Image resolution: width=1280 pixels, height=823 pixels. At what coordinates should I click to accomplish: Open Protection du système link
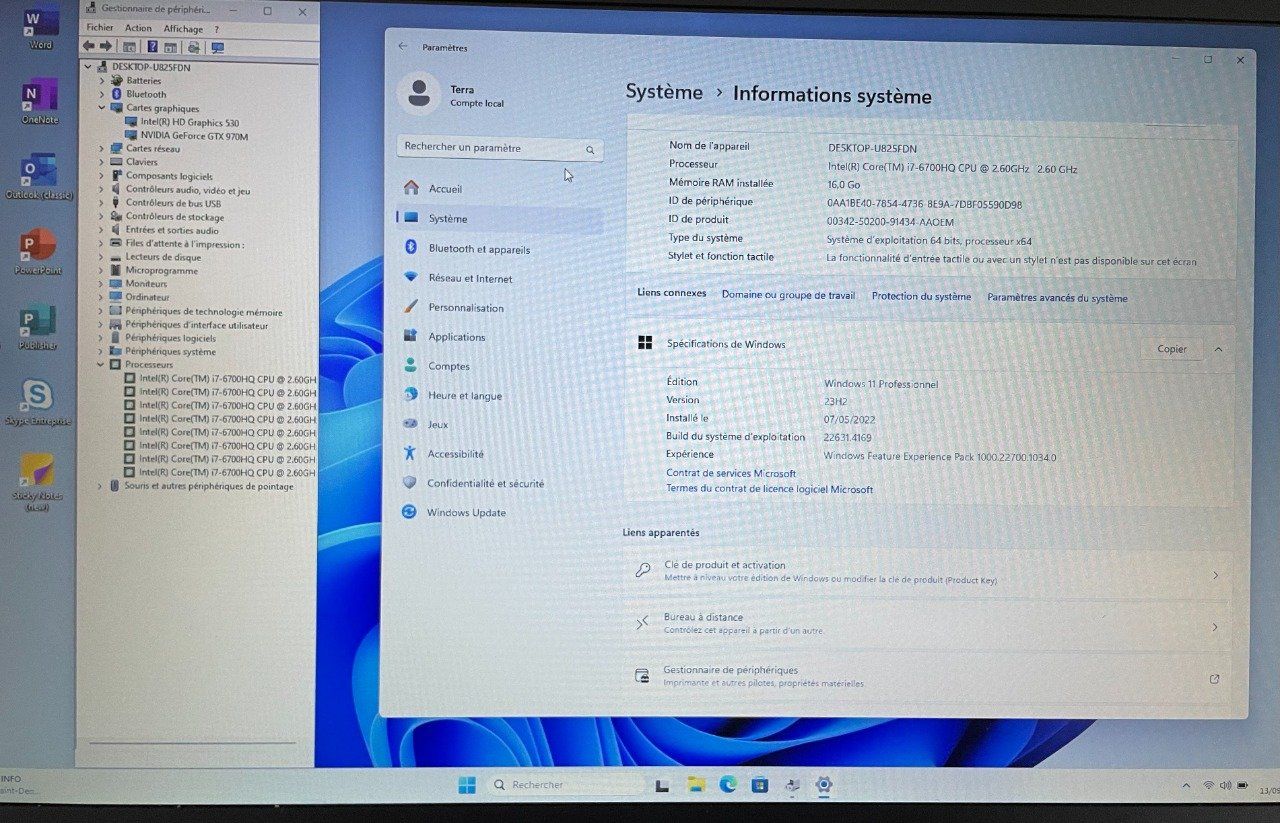click(x=921, y=297)
